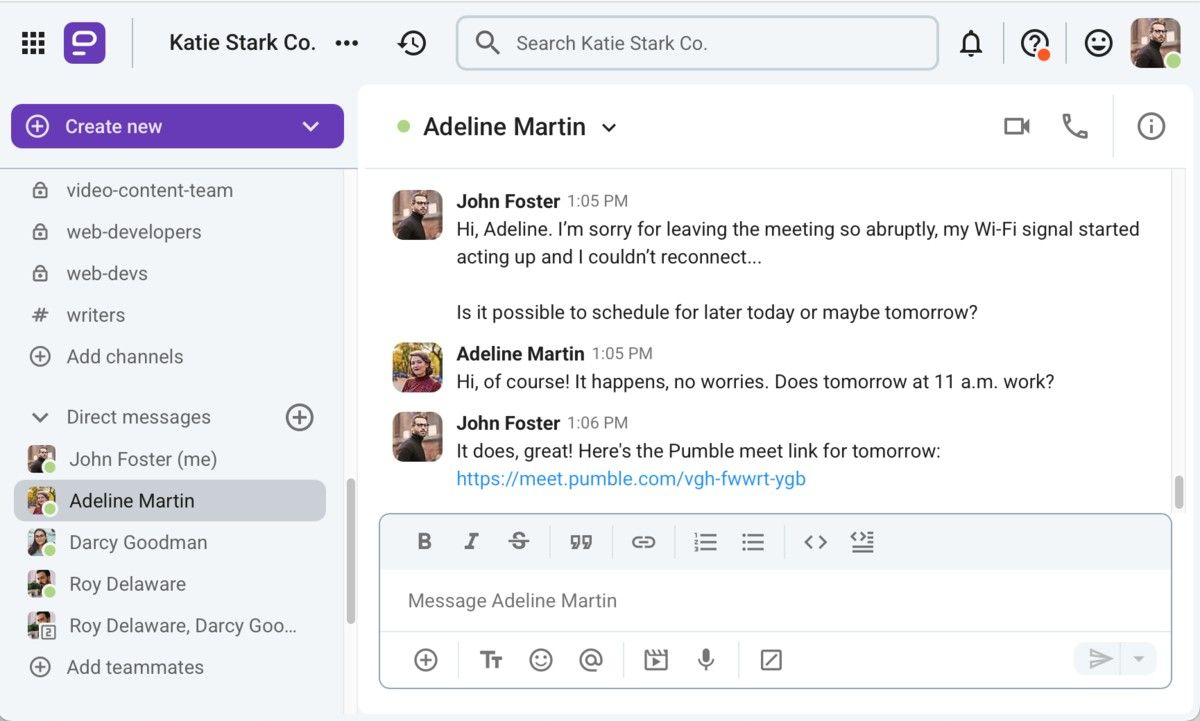Open the web-developers channel
The image size is (1200, 721).
(x=133, y=232)
